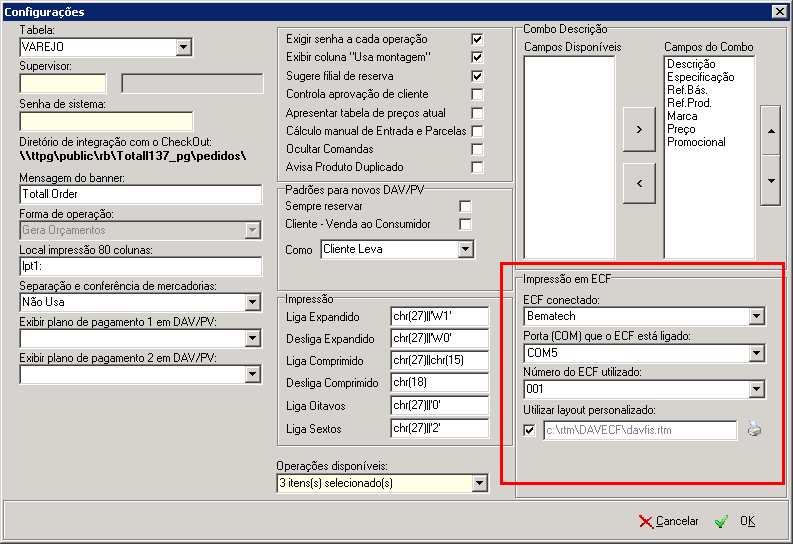Check Cálculo manual de Entrada e Parcelas
This screenshot has width=793, height=544.
pyautogui.click(x=477, y=131)
